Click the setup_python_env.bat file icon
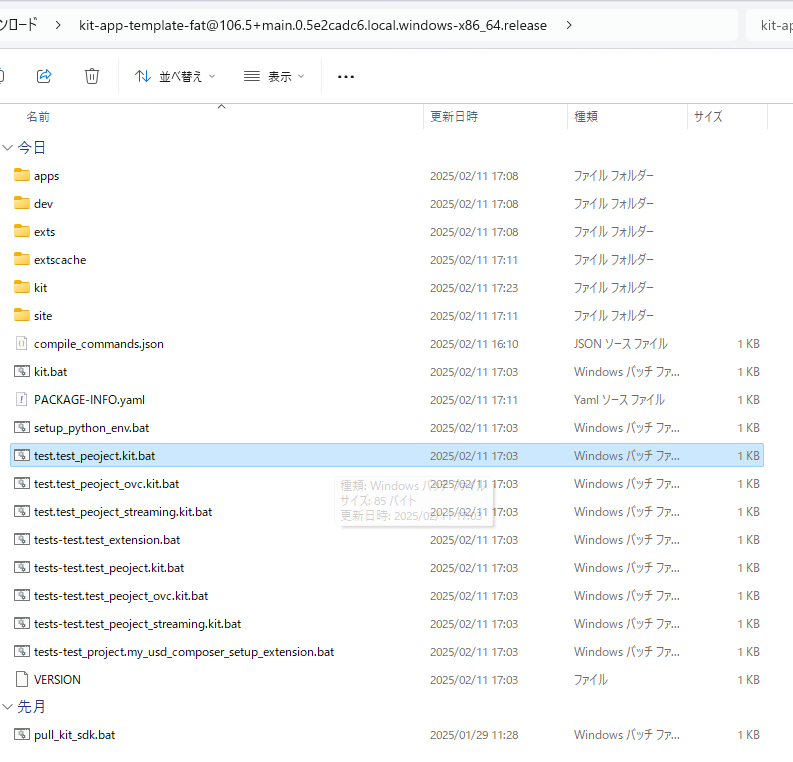Image resolution: width=793 pixels, height=762 pixels. 21,428
